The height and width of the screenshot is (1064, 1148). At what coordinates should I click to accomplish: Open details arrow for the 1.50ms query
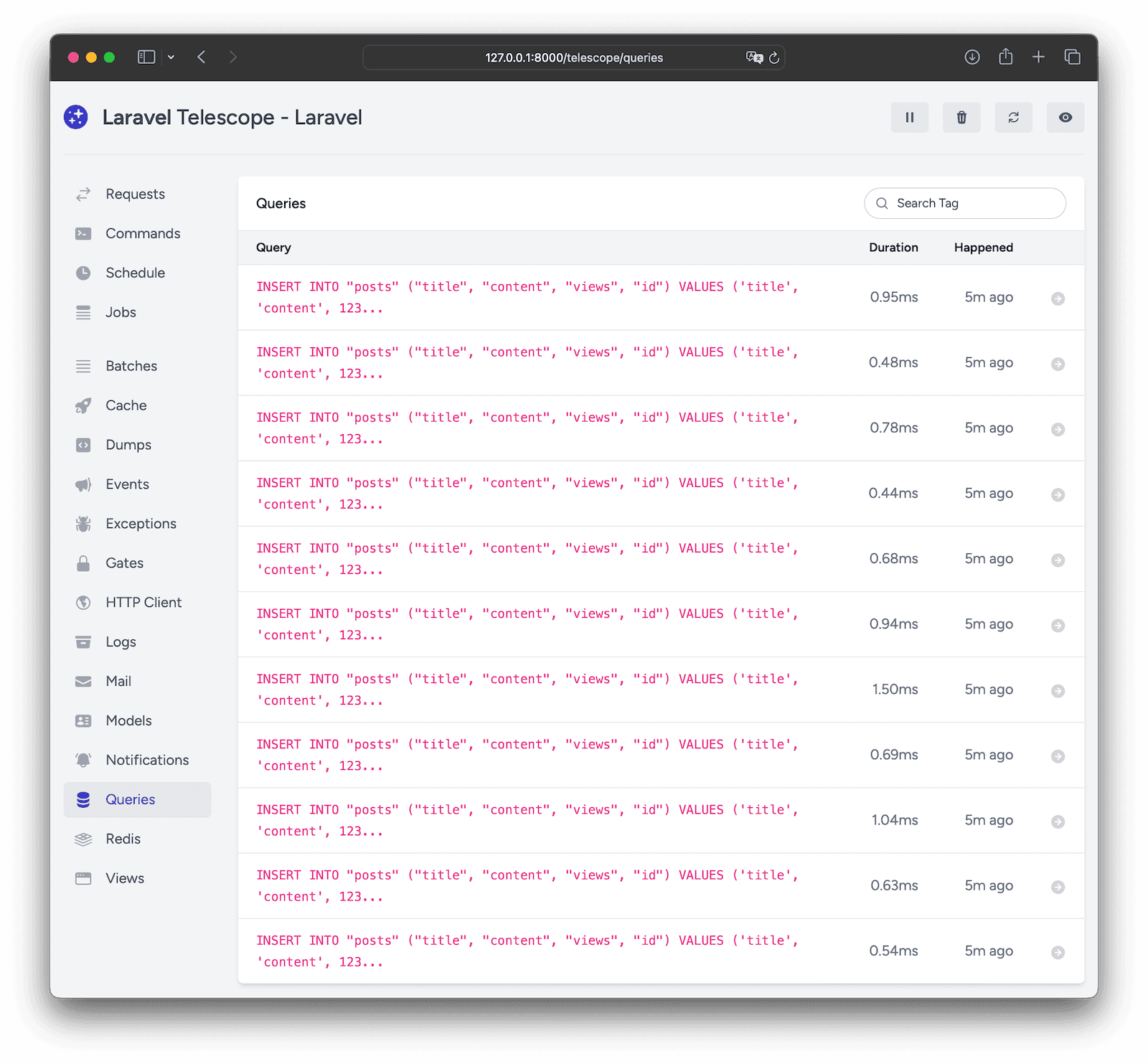coord(1058,691)
